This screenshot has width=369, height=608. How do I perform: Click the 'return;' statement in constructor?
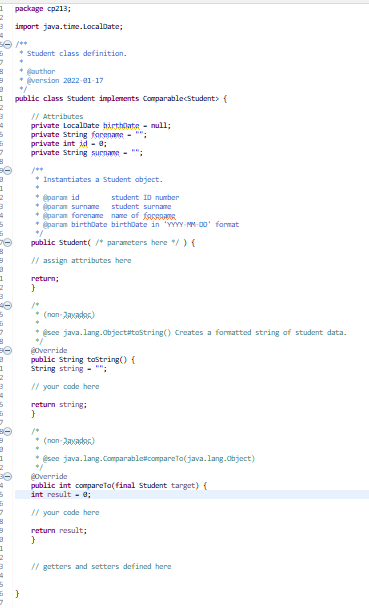pos(45,279)
